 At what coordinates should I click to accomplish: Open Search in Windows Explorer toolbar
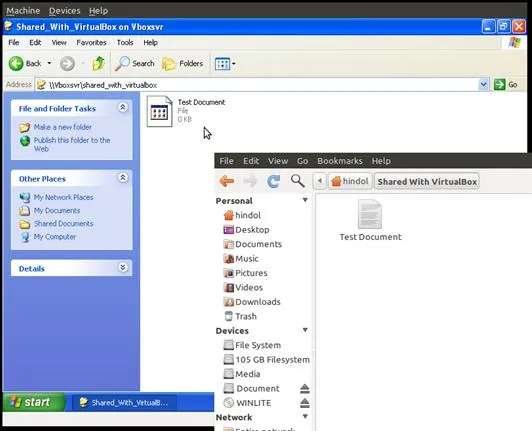[135, 63]
